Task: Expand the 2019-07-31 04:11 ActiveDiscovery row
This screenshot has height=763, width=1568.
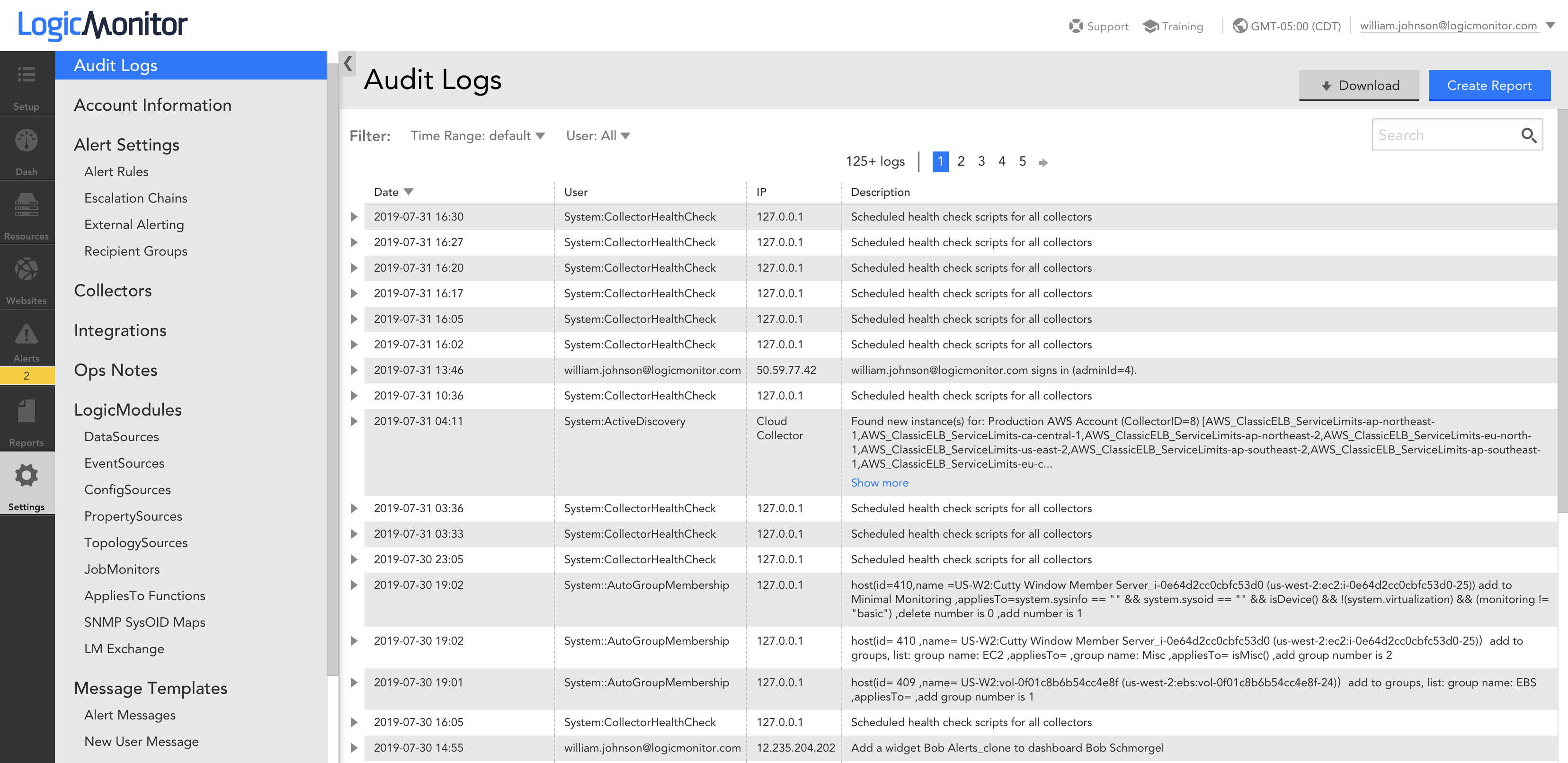Action: (354, 421)
